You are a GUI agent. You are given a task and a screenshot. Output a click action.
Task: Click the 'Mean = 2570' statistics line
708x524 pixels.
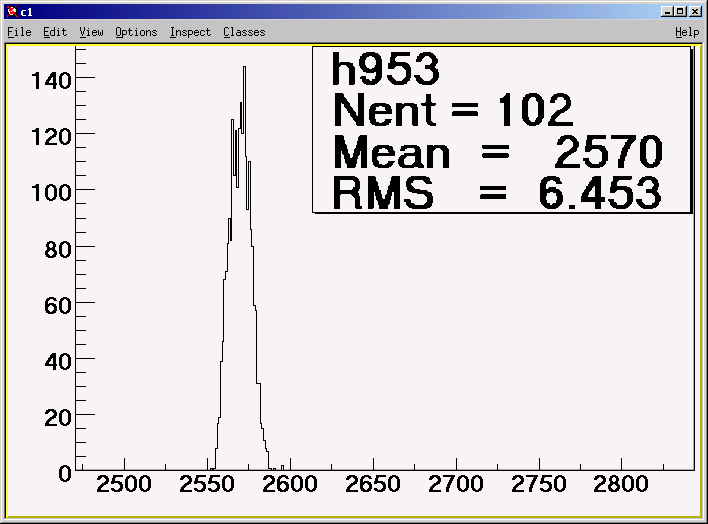click(x=498, y=151)
